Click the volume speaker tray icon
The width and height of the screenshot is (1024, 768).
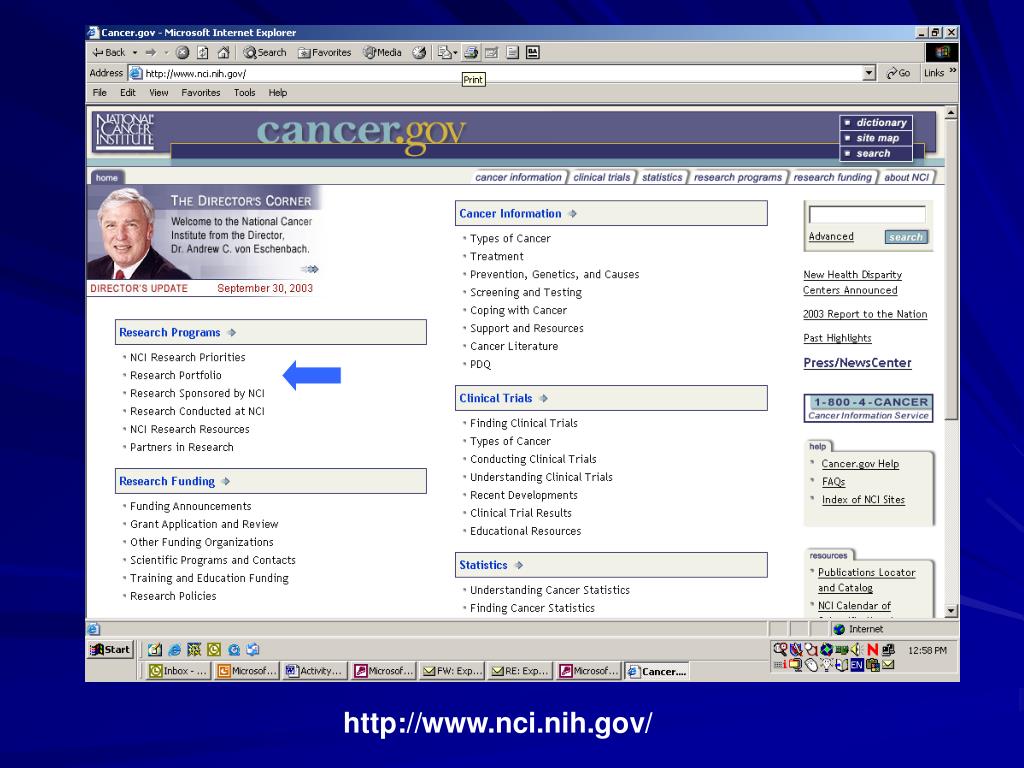(857, 649)
